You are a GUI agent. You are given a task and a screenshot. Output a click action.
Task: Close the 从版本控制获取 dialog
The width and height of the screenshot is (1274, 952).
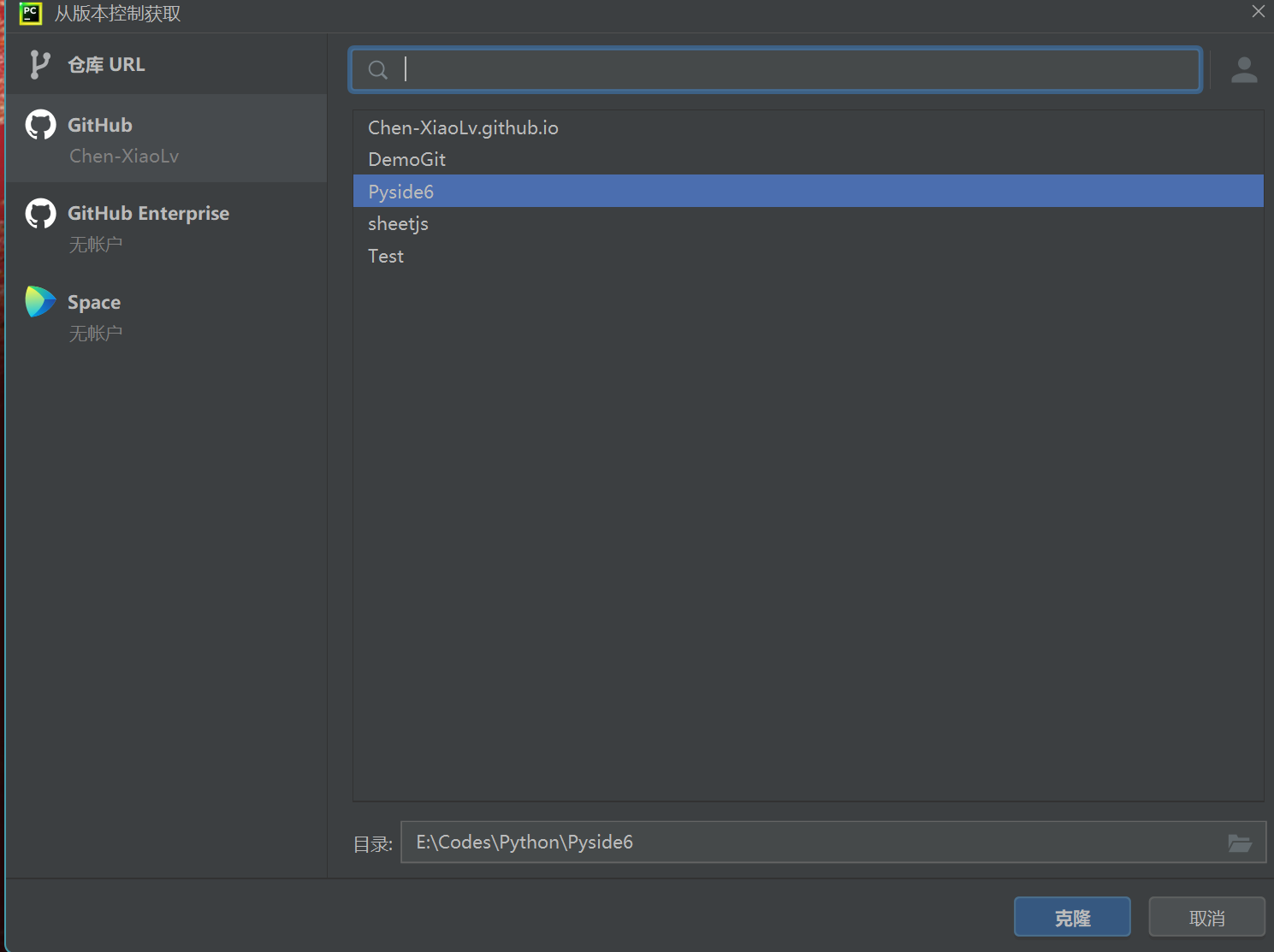(1258, 12)
